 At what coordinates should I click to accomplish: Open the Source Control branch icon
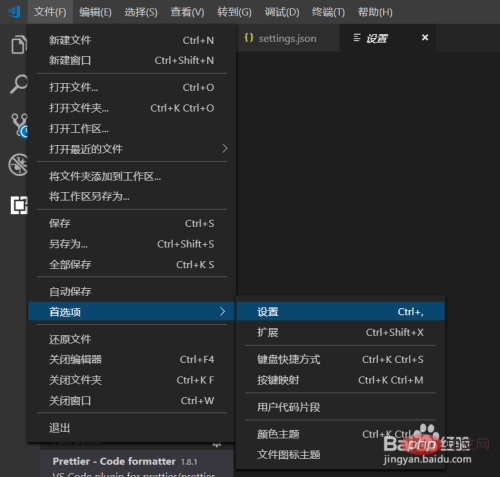coord(19,125)
